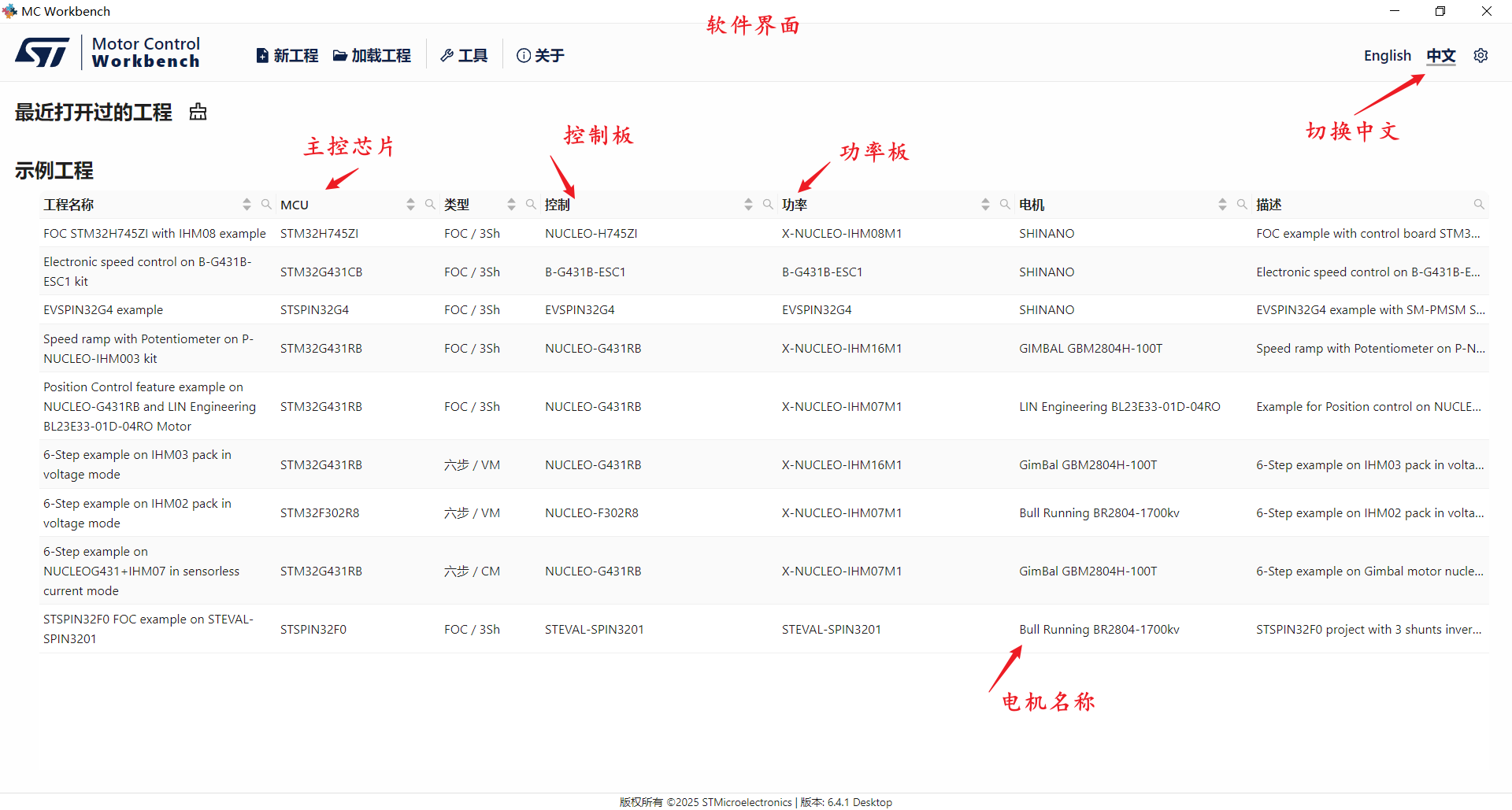The height and width of the screenshot is (810, 1512).
Task: Sort by 工程名称 column arrows
Action: click(246, 205)
